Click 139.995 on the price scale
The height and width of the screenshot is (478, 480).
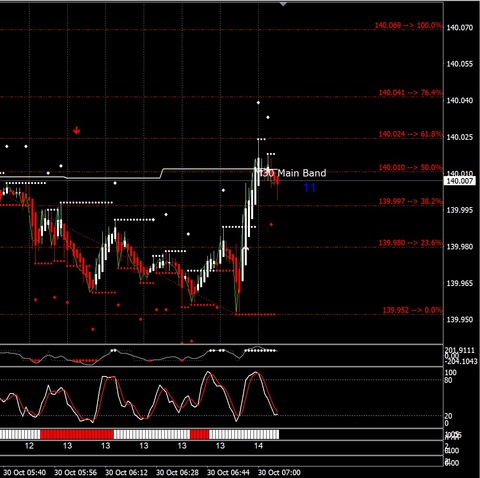tap(460, 210)
